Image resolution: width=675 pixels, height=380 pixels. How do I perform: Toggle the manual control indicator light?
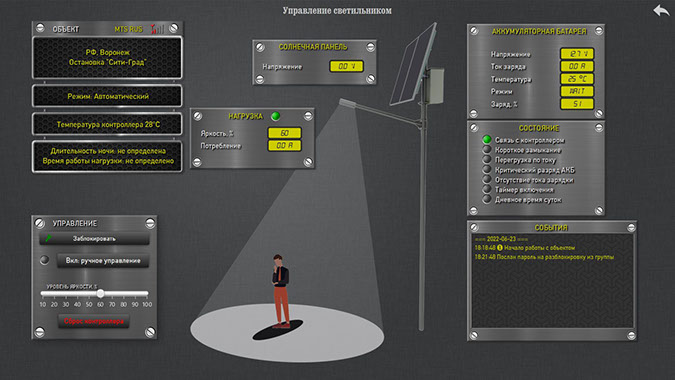pyautogui.click(x=44, y=260)
